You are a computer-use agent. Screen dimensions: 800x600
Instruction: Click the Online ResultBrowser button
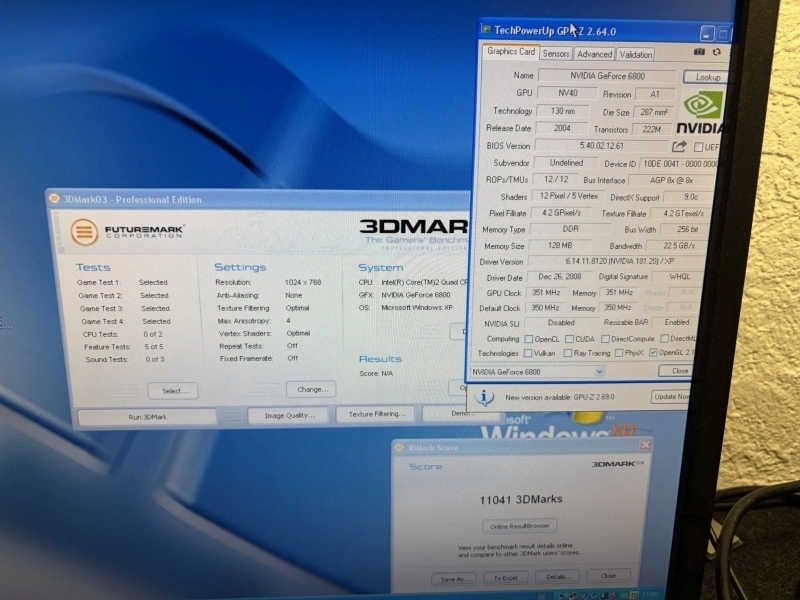click(x=519, y=526)
